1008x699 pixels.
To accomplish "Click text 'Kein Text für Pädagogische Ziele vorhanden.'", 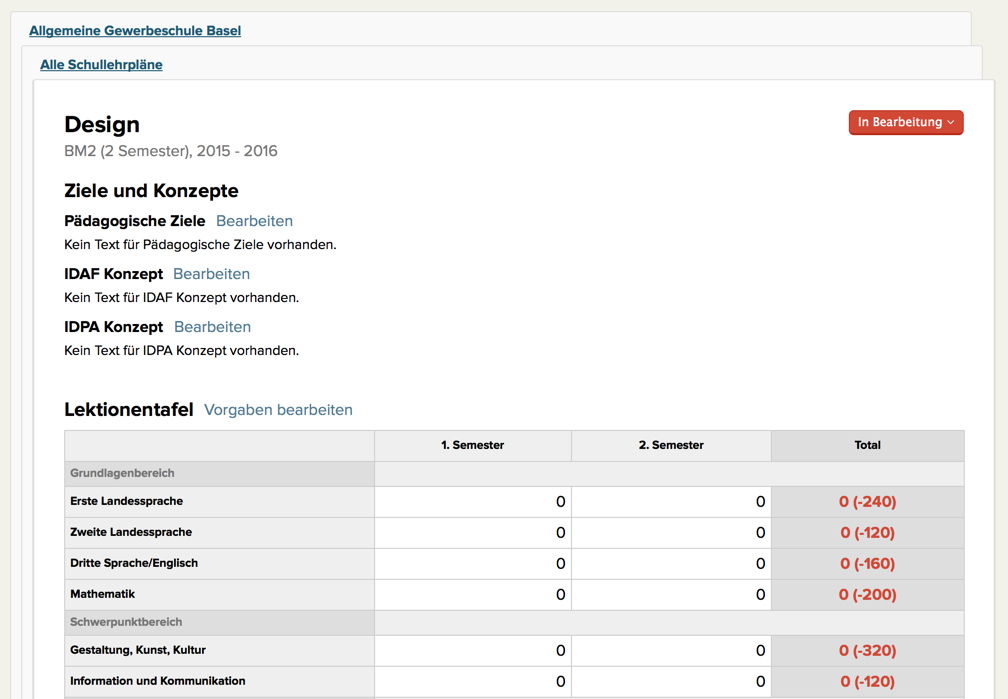I will click(201, 245).
